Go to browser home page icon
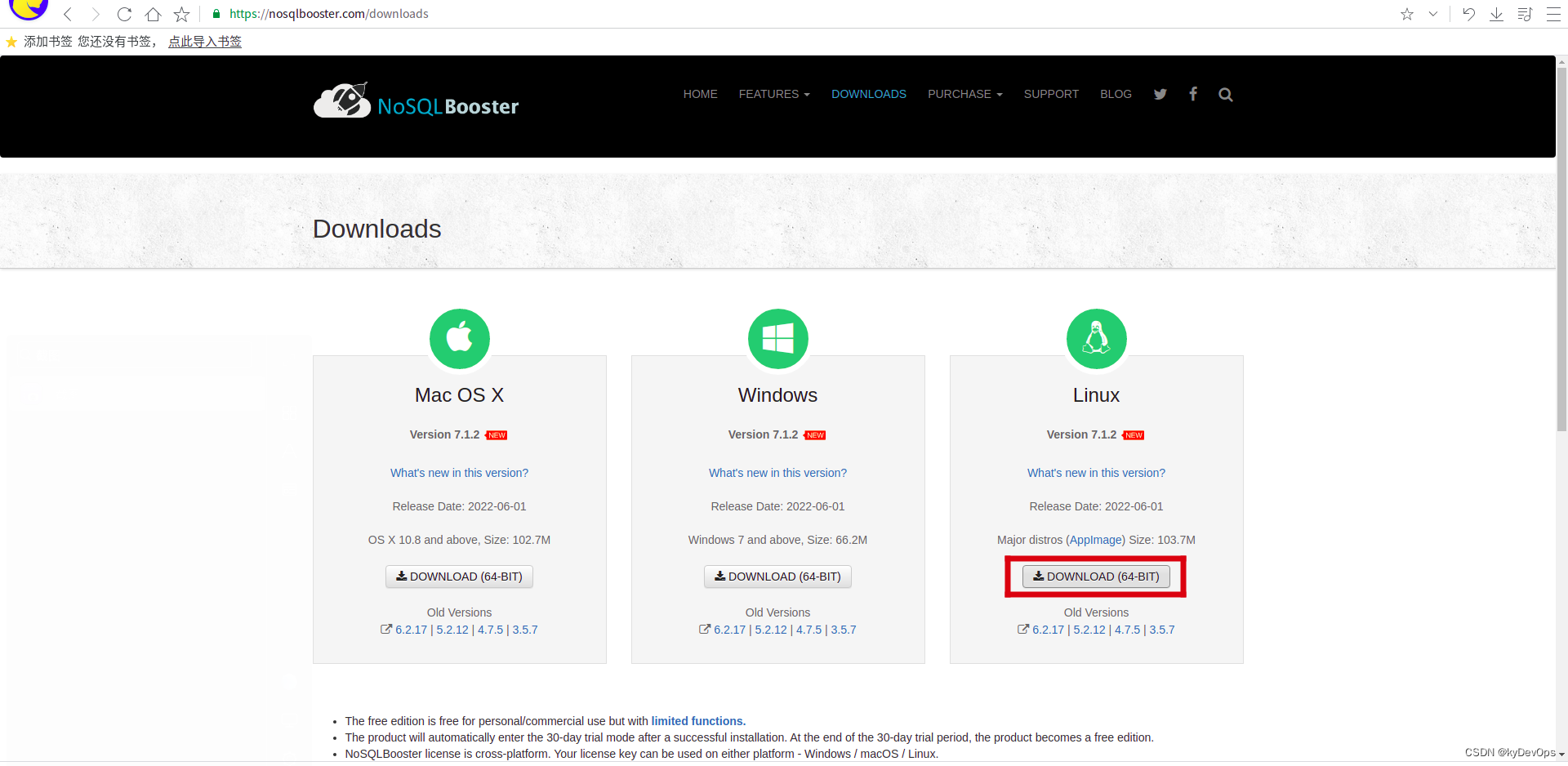 click(x=153, y=14)
